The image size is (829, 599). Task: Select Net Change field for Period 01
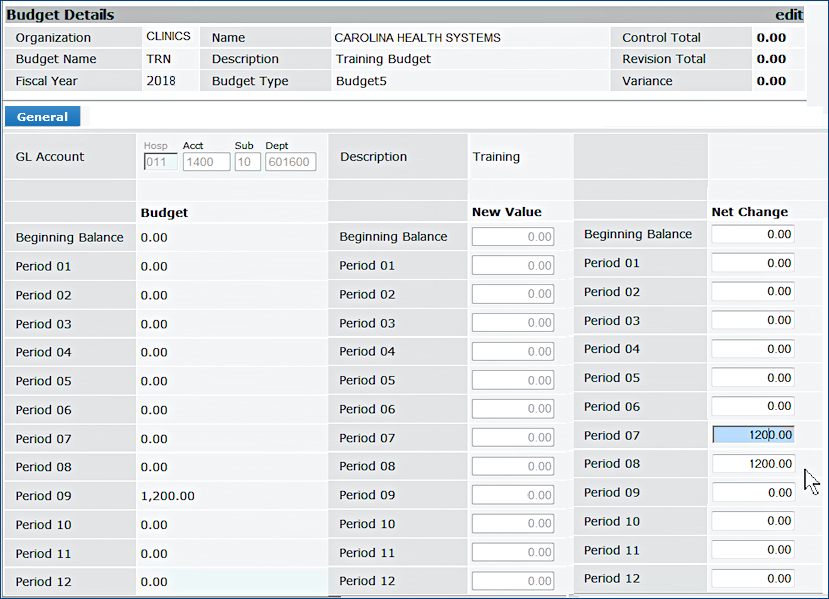(x=753, y=263)
